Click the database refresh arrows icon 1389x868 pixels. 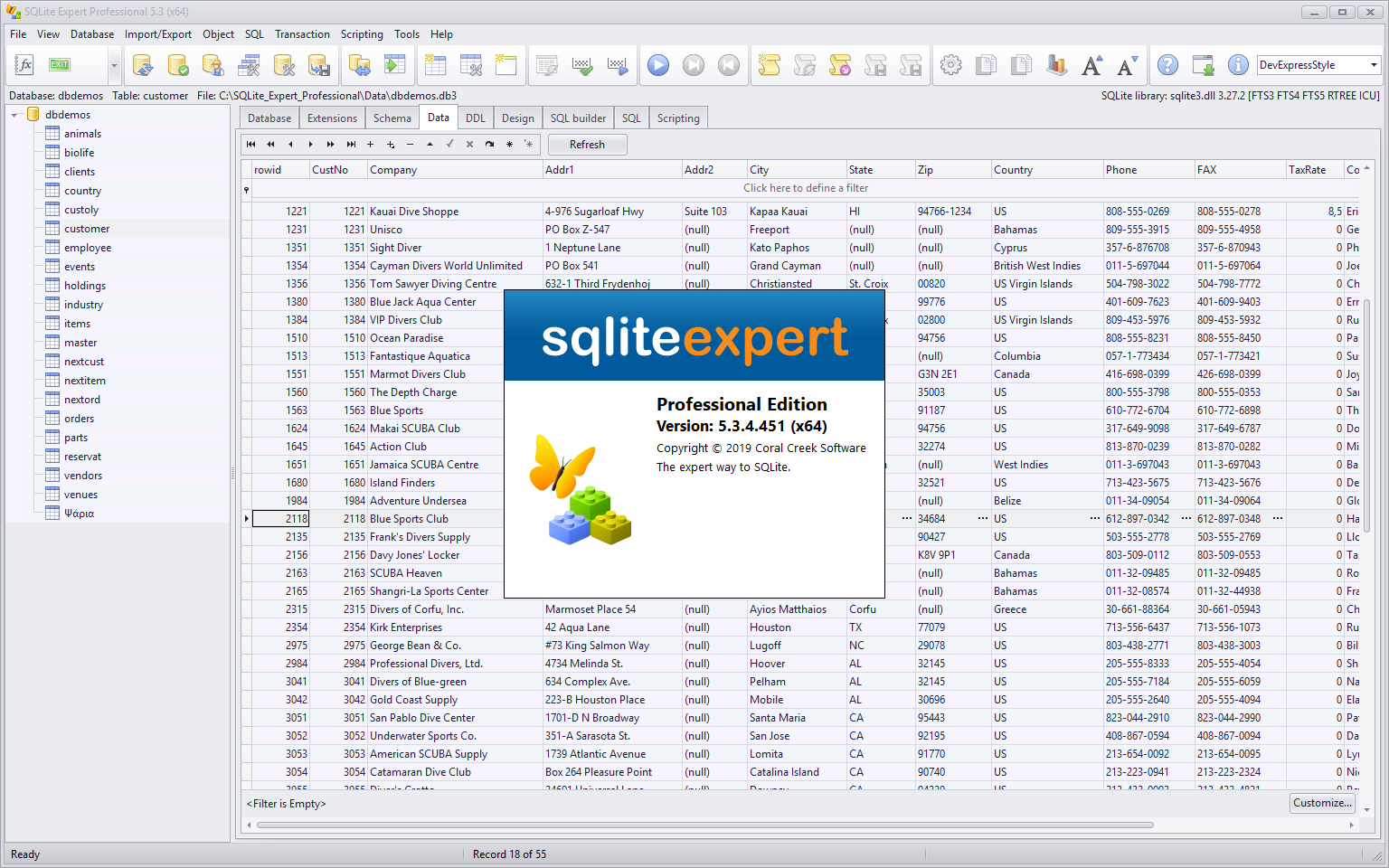tap(143, 65)
